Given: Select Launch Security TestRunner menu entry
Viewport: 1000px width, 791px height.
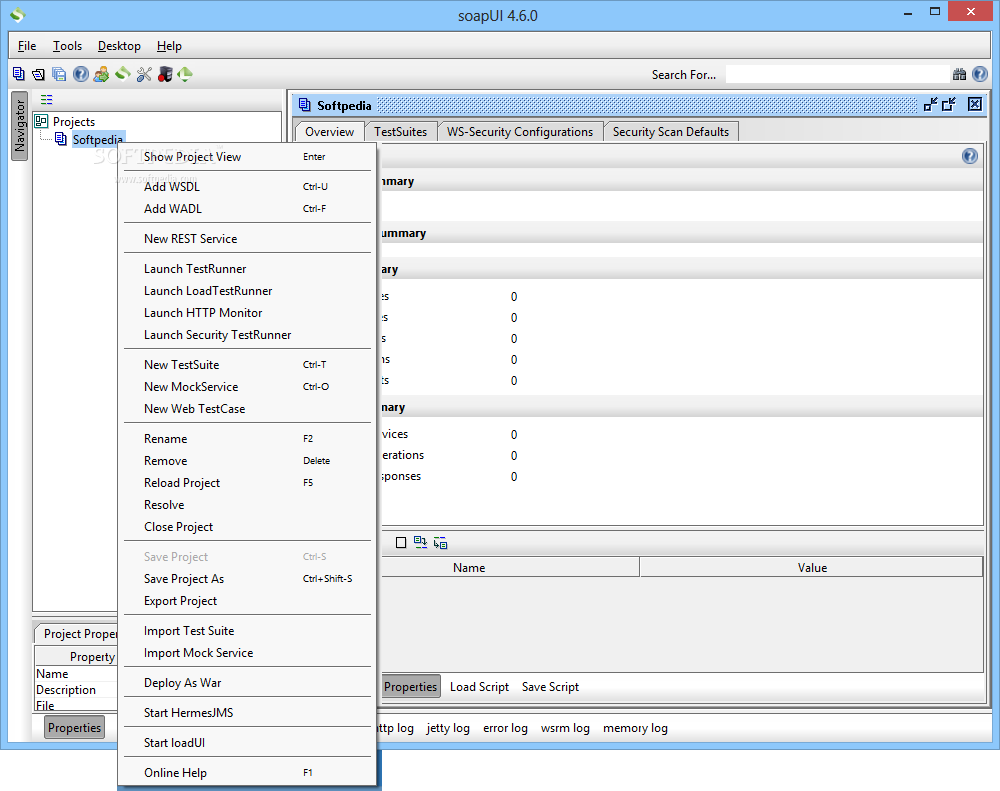Looking at the screenshot, I should (247, 335).
